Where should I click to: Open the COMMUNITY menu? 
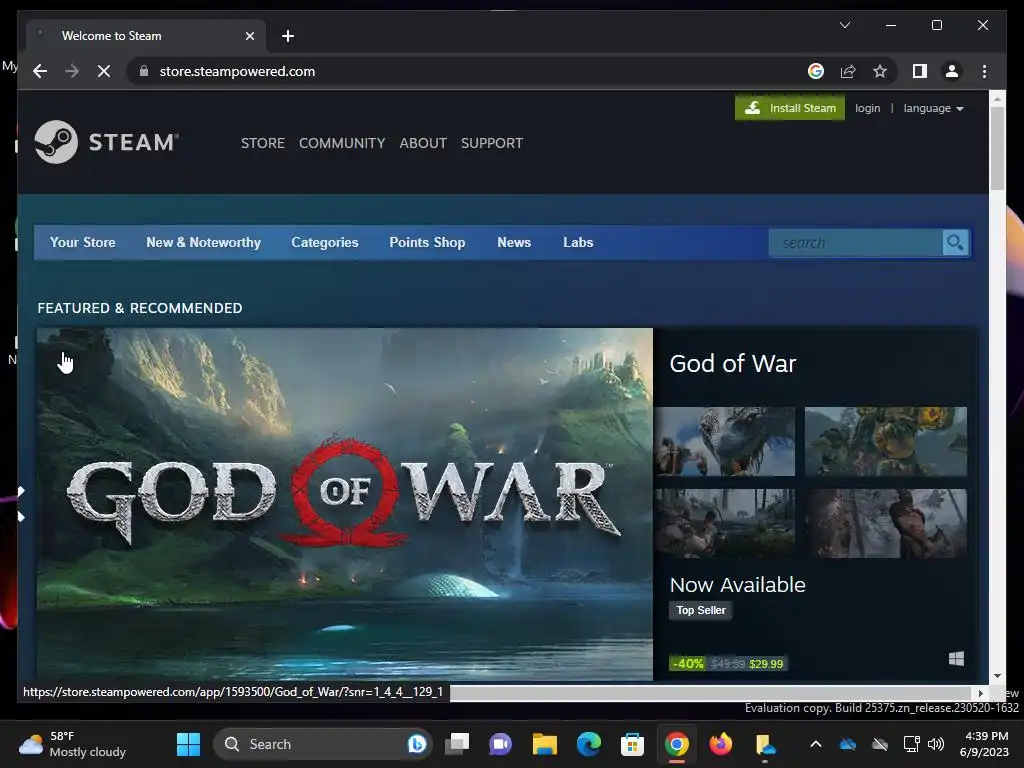(342, 143)
